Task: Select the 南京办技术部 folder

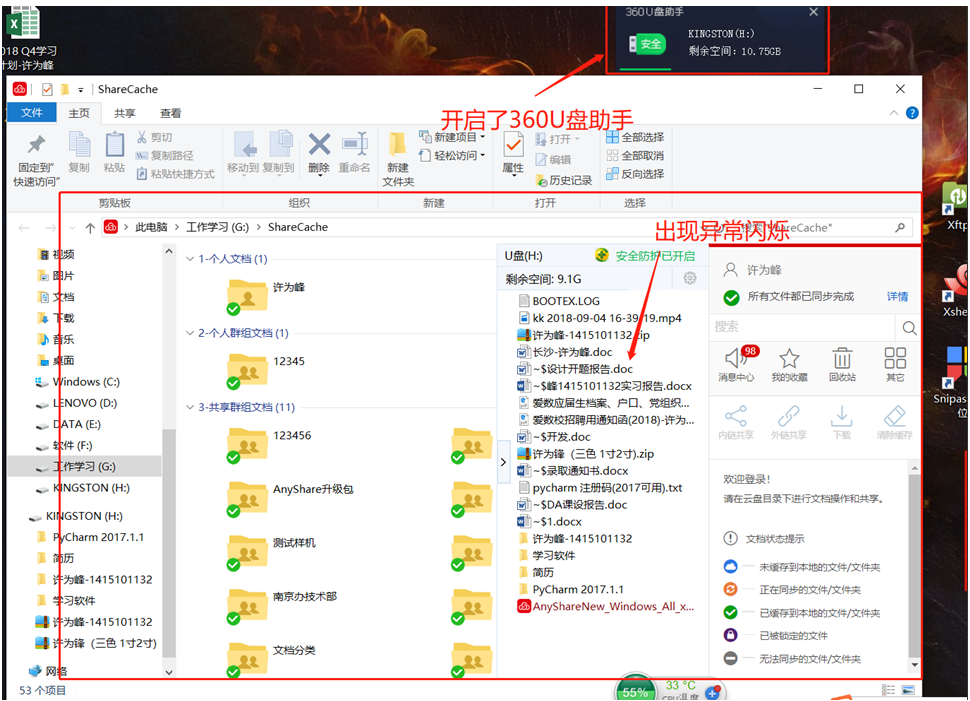Action: 247,606
